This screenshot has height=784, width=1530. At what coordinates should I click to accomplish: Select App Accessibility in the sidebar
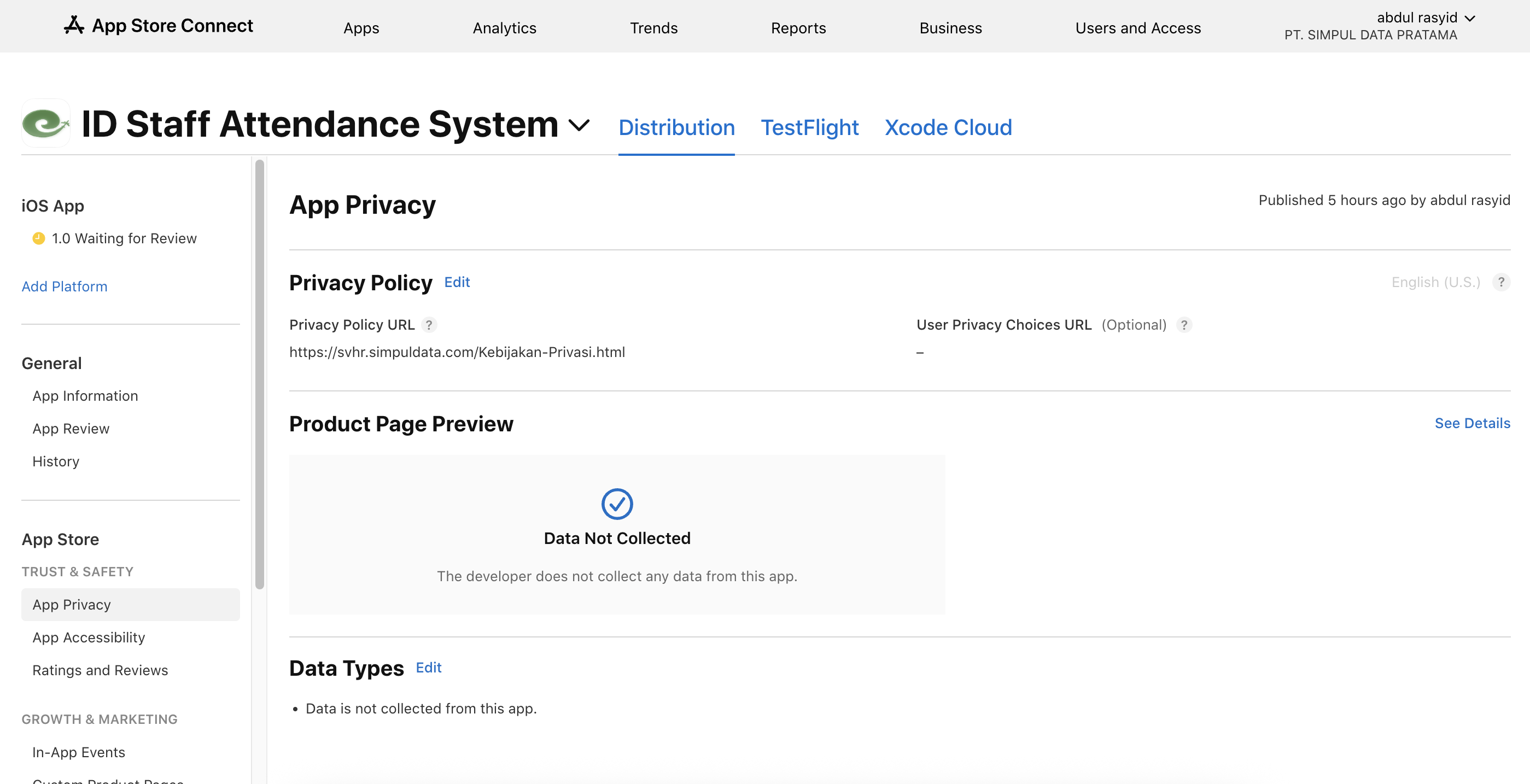[89, 637]
